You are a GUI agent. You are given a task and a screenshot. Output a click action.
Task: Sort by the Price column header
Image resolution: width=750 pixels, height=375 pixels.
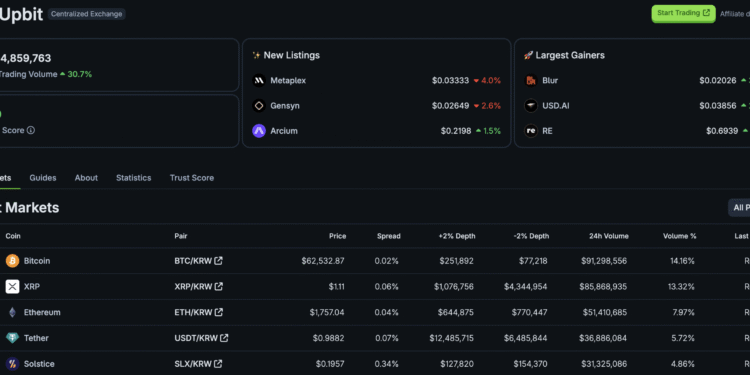click(x=337, y=236)
